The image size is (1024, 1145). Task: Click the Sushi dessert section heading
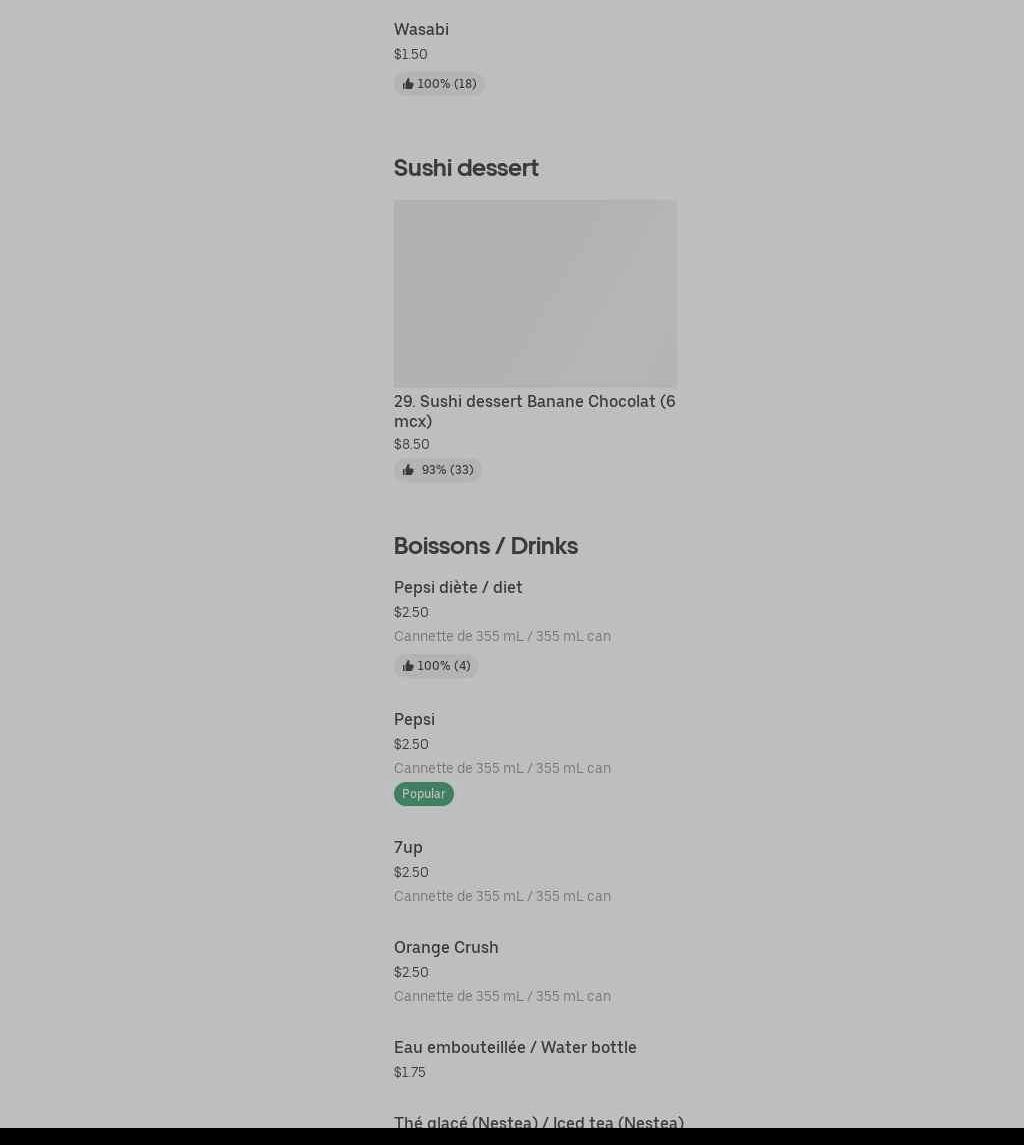(x=466, y=168)
